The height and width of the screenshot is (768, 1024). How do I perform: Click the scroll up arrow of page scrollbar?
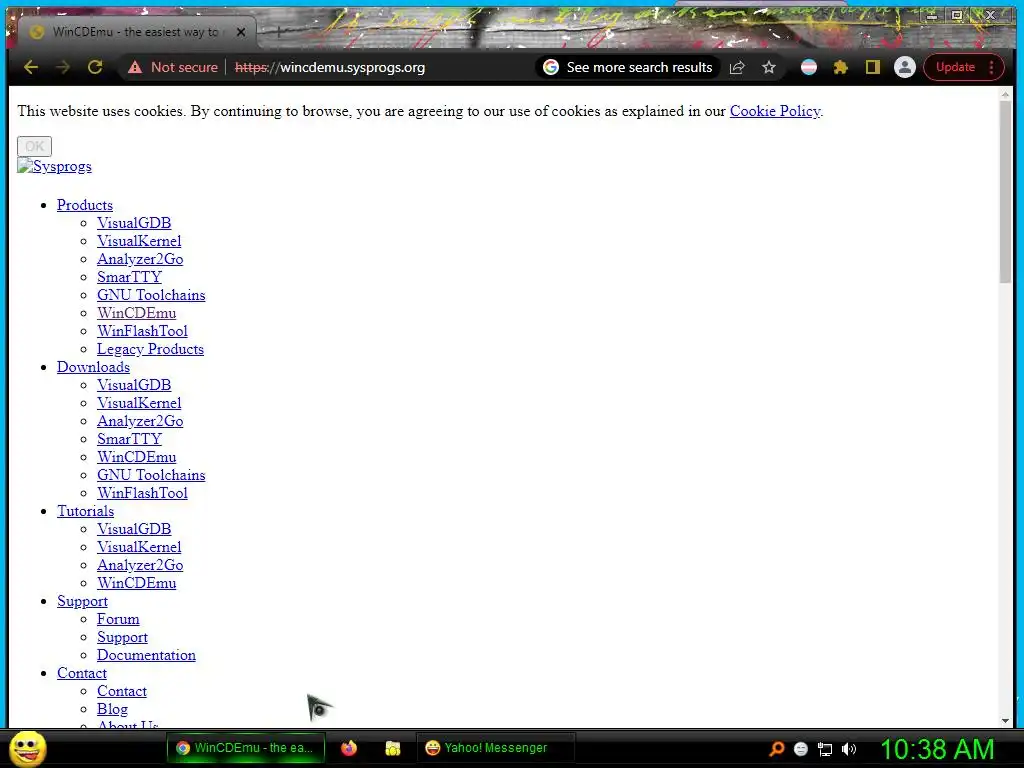pyautogui.click(x=1005, y=95)
